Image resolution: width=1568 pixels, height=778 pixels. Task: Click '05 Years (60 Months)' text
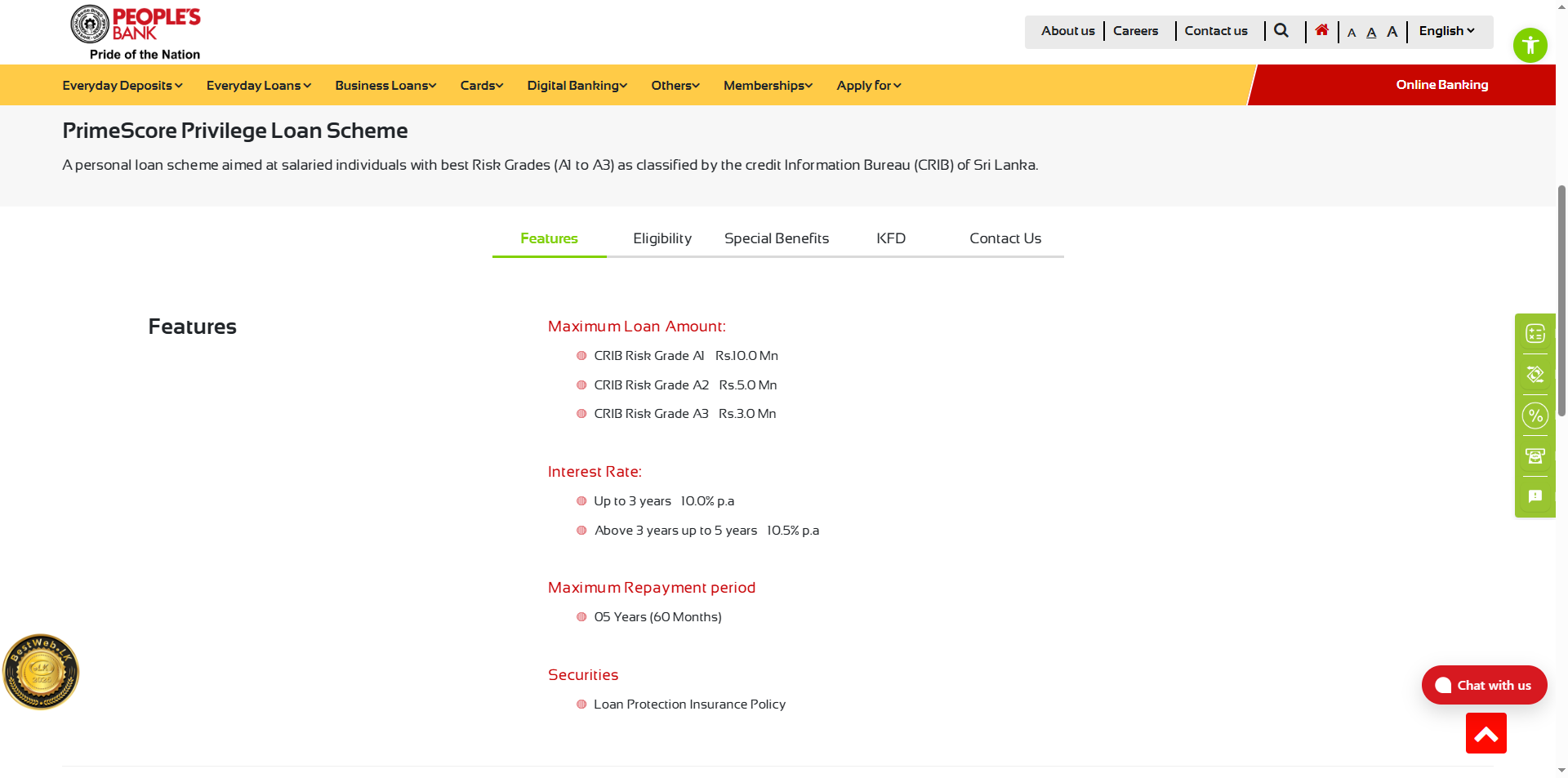657,617
